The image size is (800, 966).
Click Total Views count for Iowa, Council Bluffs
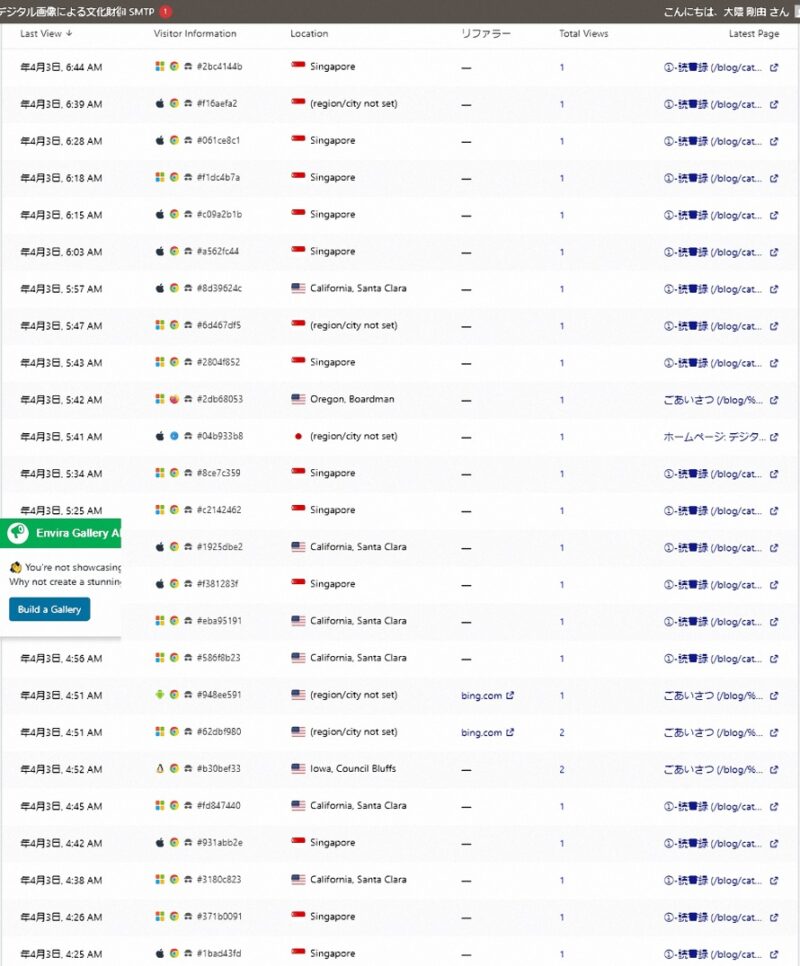[562, 769]
